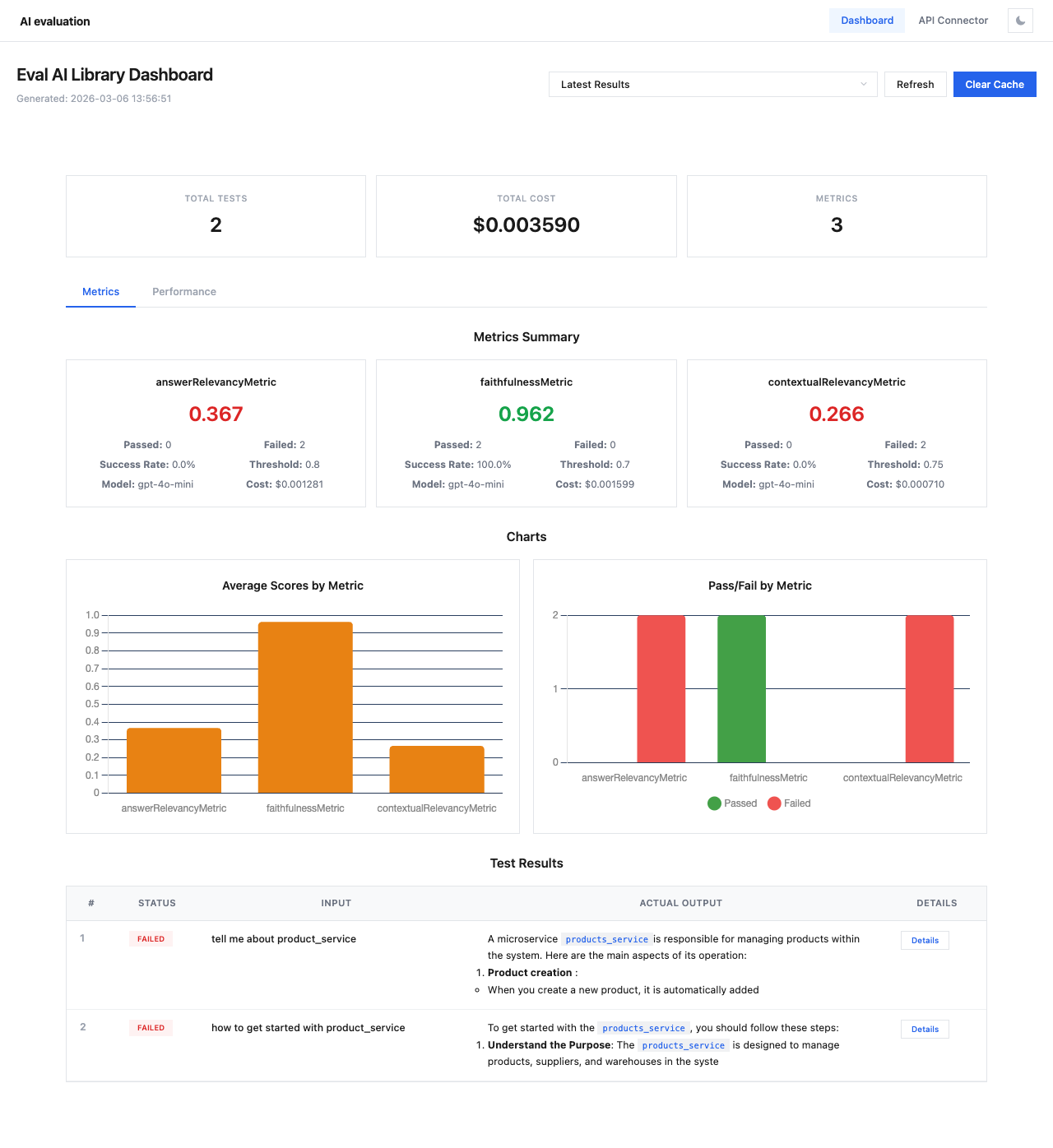Click the Total Cost summary card
Image resolution: width=1053 pixels, height=1148 pixels.
(x=526, y=215)
